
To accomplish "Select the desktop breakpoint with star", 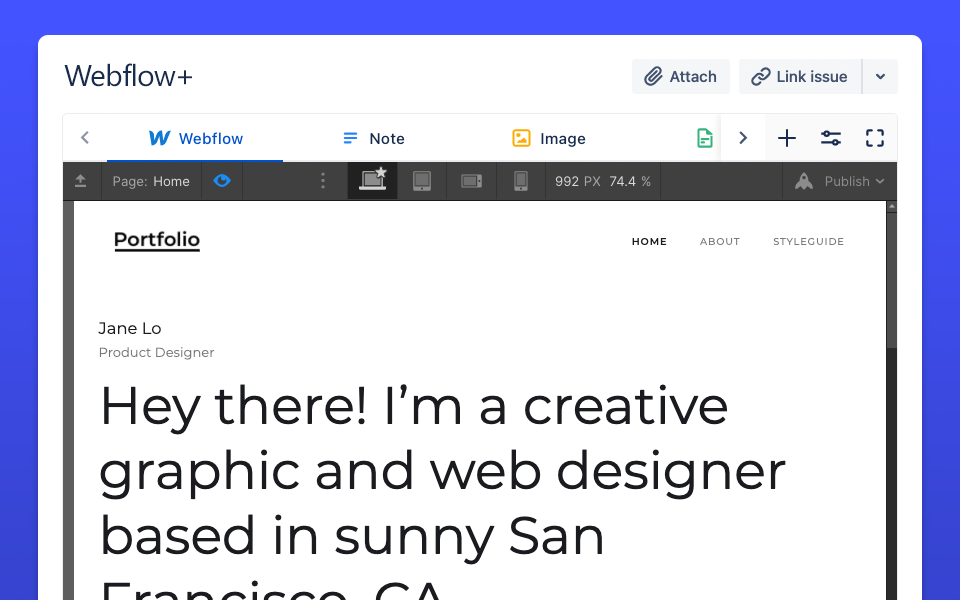I will coord(373,181).
